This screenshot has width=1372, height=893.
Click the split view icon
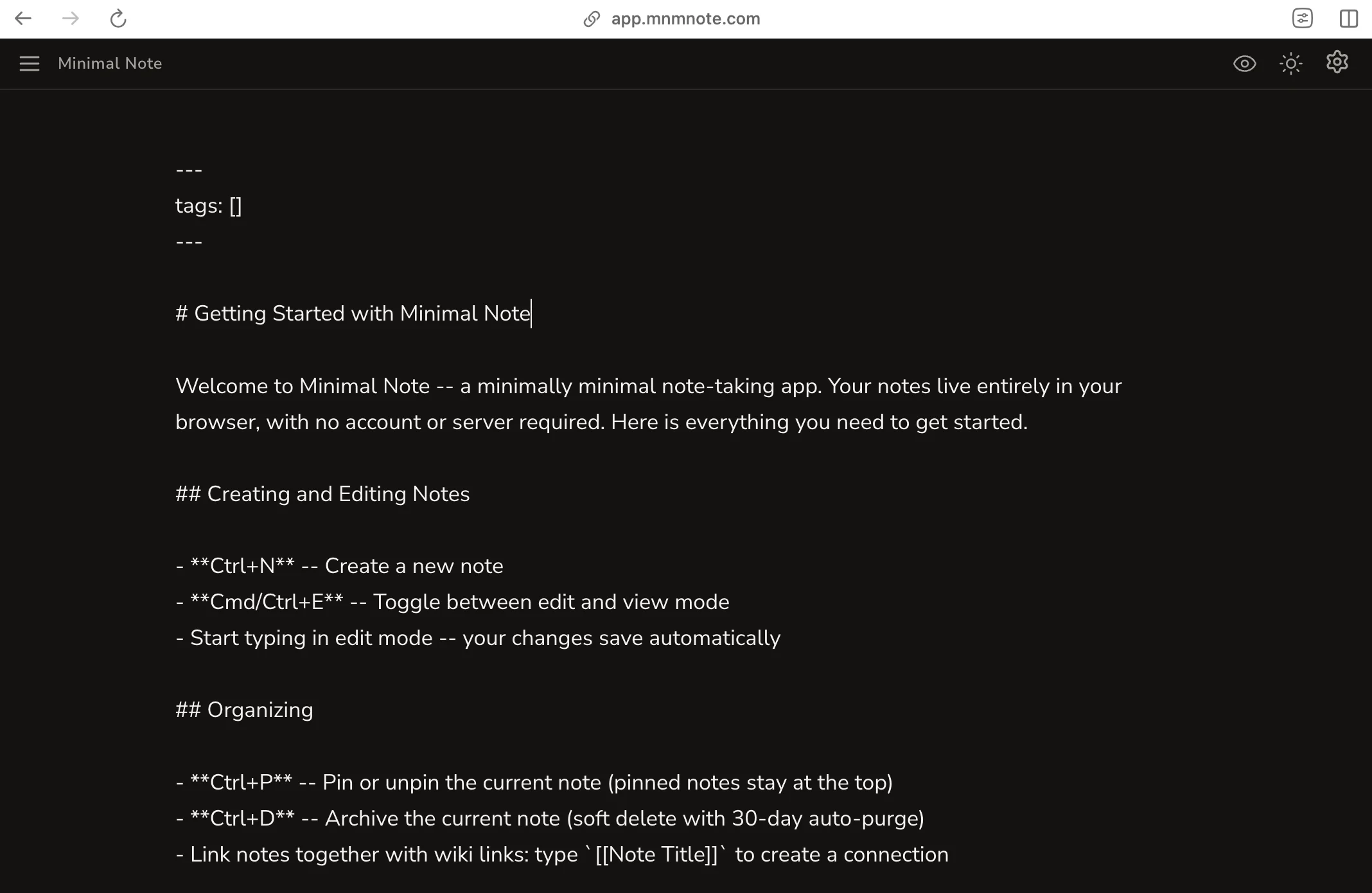click(1348, 19)
